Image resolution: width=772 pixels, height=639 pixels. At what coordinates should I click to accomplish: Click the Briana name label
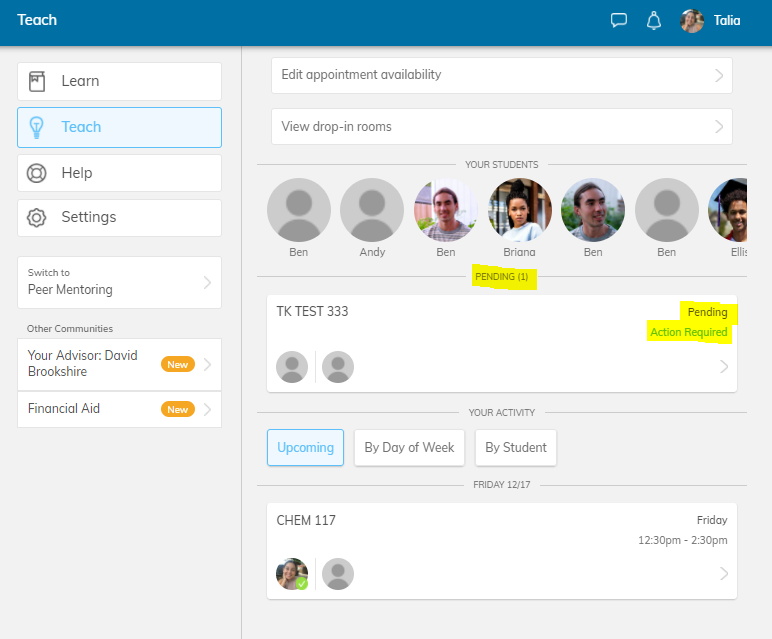(x=519, y=252)
